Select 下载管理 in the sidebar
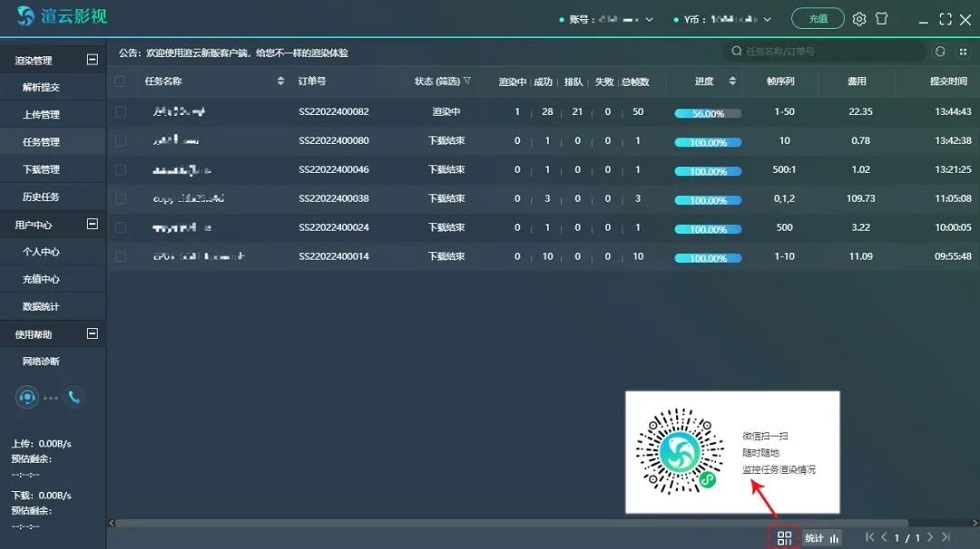The width and height of the screenshot is (980, 549). coord(41,169)
